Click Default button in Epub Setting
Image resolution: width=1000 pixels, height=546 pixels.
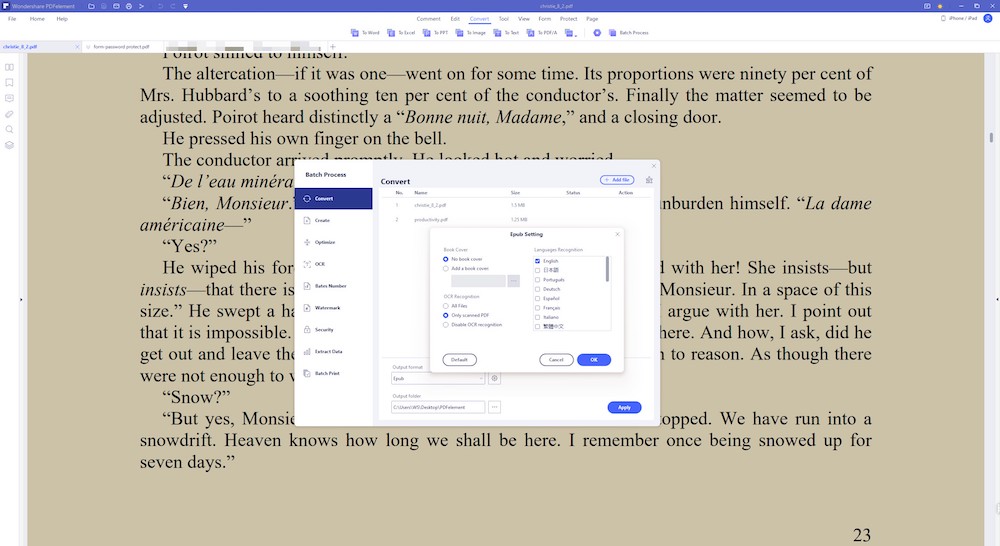(459, 360)
